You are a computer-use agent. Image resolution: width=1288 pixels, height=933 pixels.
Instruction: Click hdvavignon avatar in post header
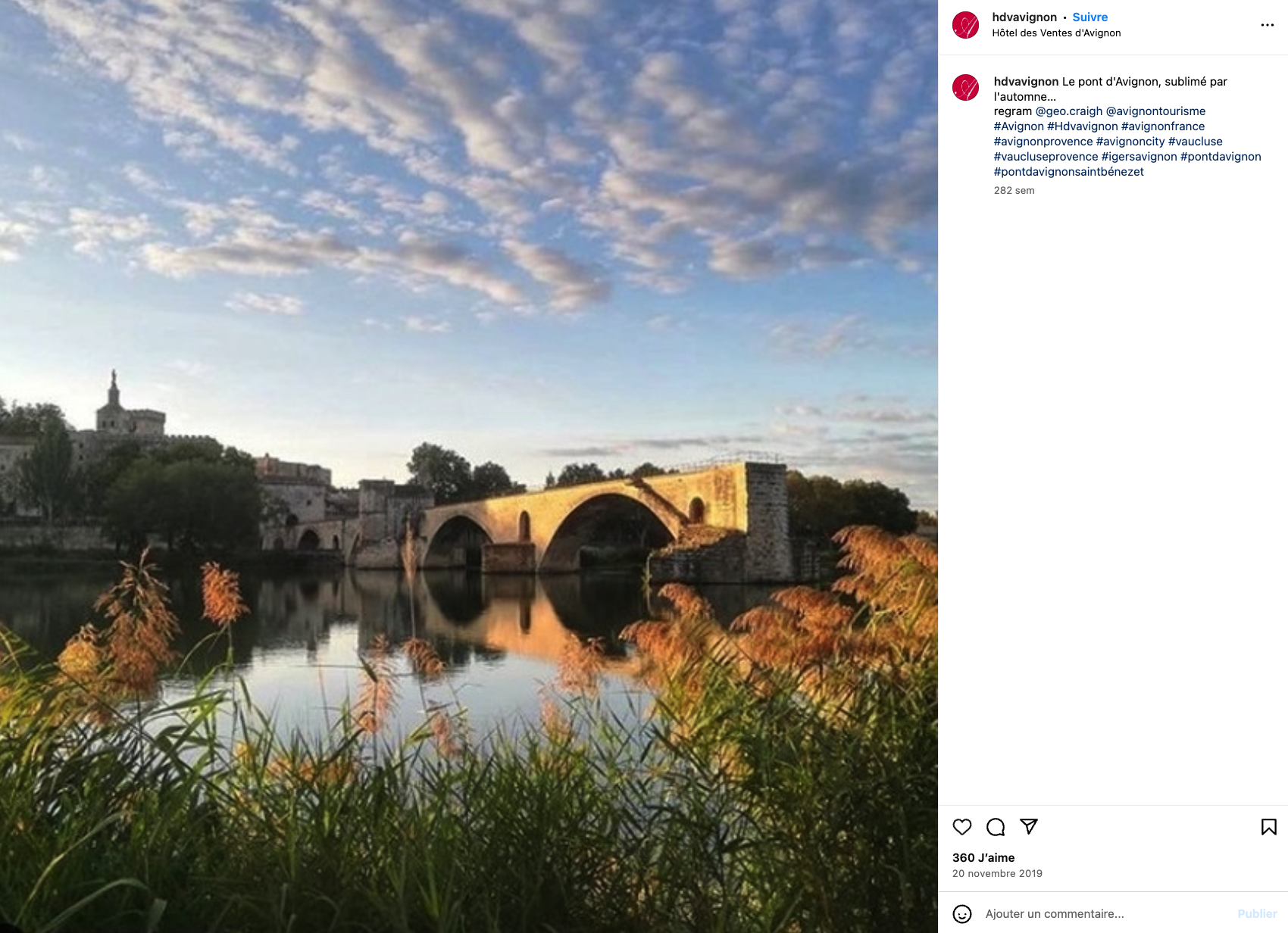965,25
